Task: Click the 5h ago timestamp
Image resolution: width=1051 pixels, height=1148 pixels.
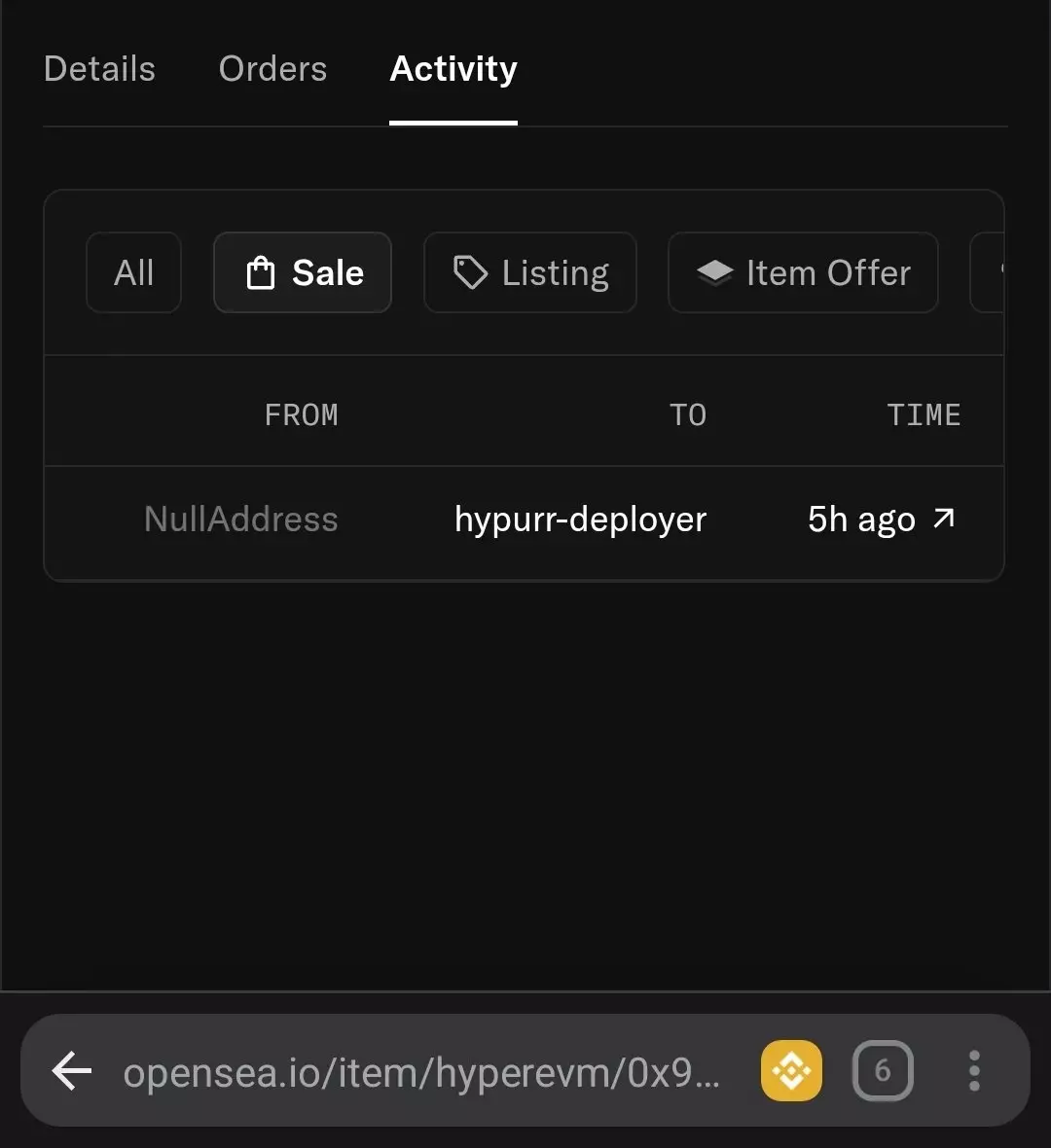Action: click(861, 520)
